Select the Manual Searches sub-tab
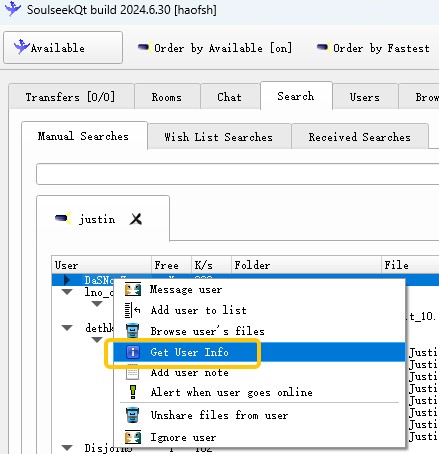 pos(84,136)
